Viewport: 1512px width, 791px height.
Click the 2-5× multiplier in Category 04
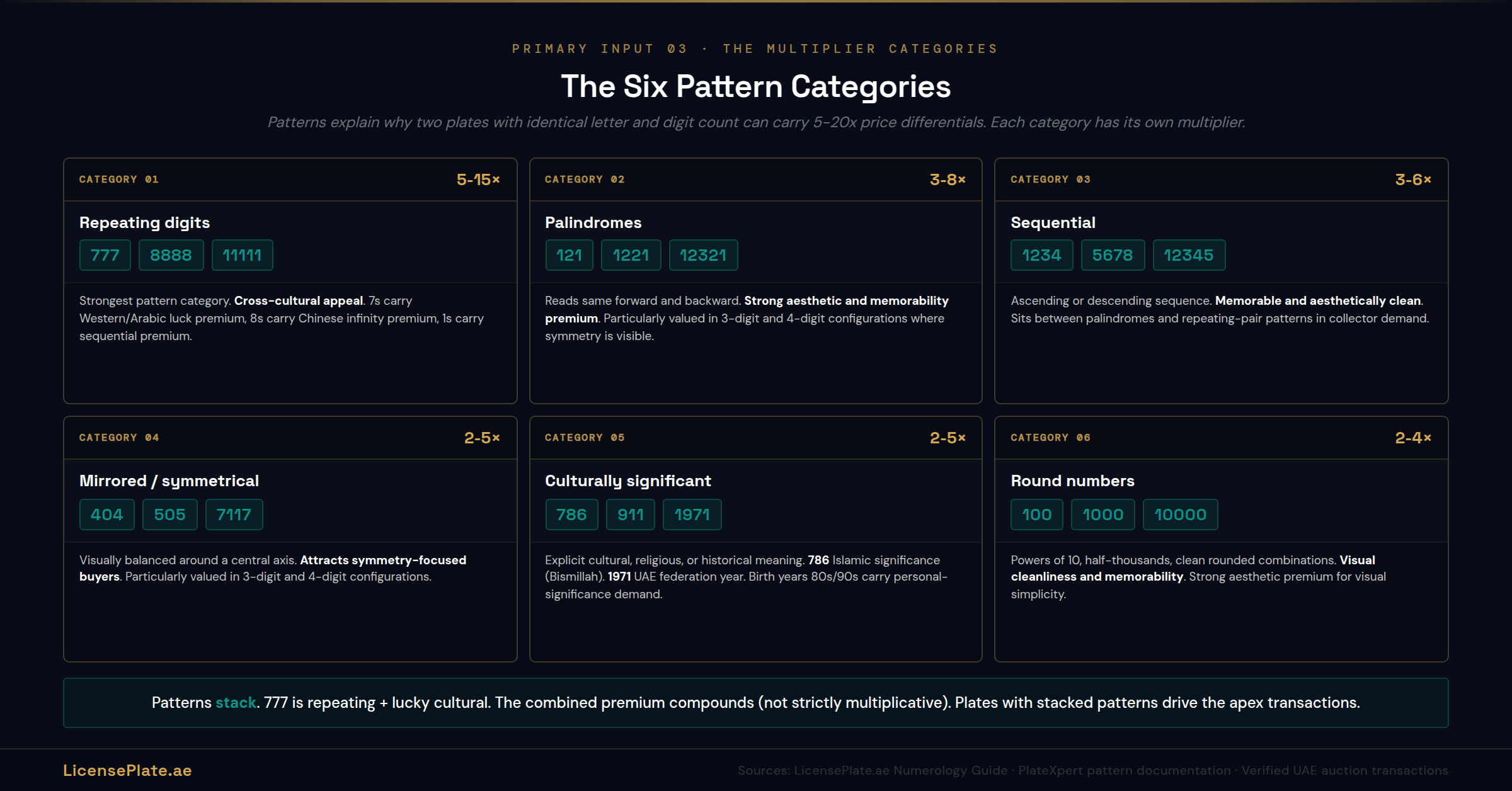click(482, 438)
